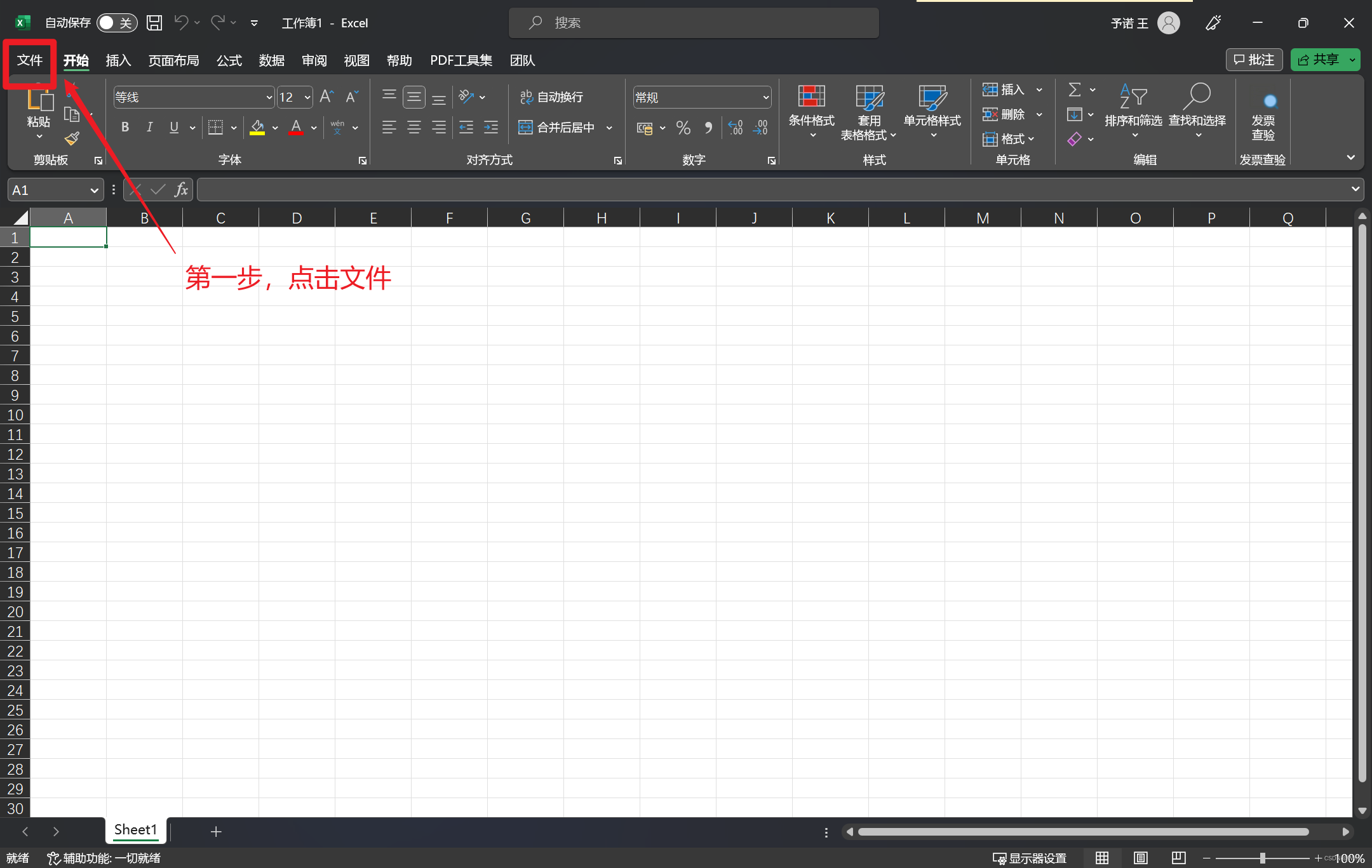1372x868 pixels.
Task: Click the Format Painter brush icon
Action: (72, 138)
